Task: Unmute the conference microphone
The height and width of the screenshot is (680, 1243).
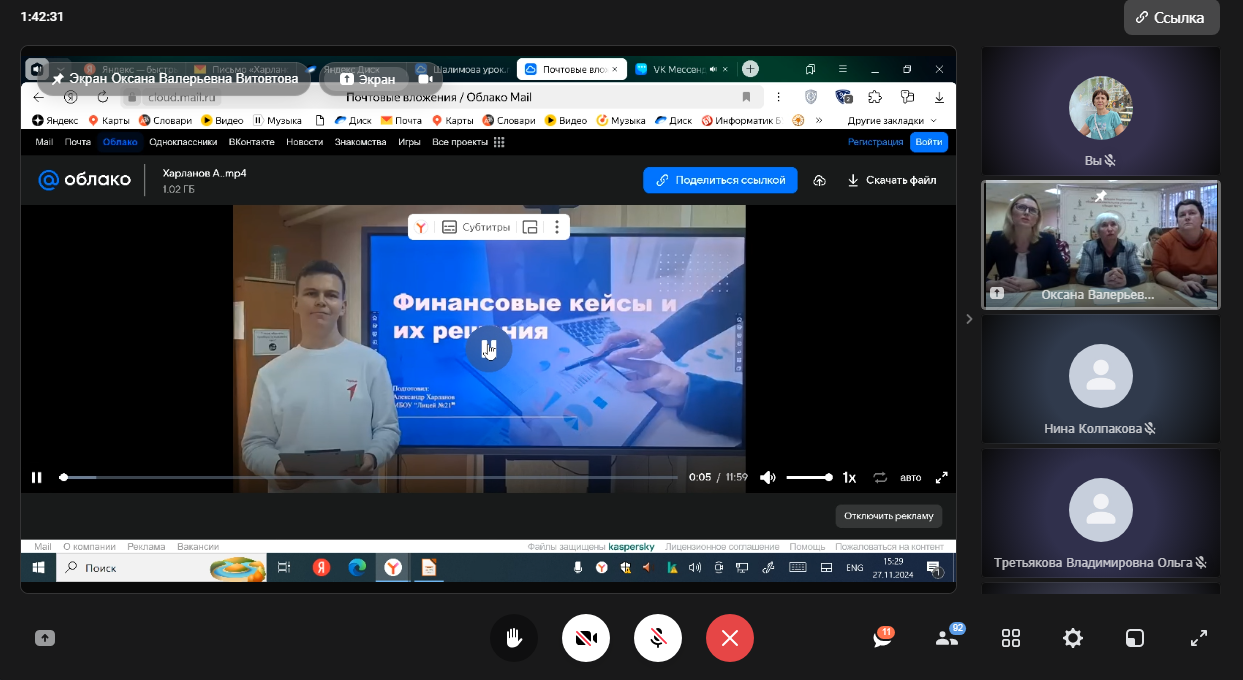Action: point(658,638)
